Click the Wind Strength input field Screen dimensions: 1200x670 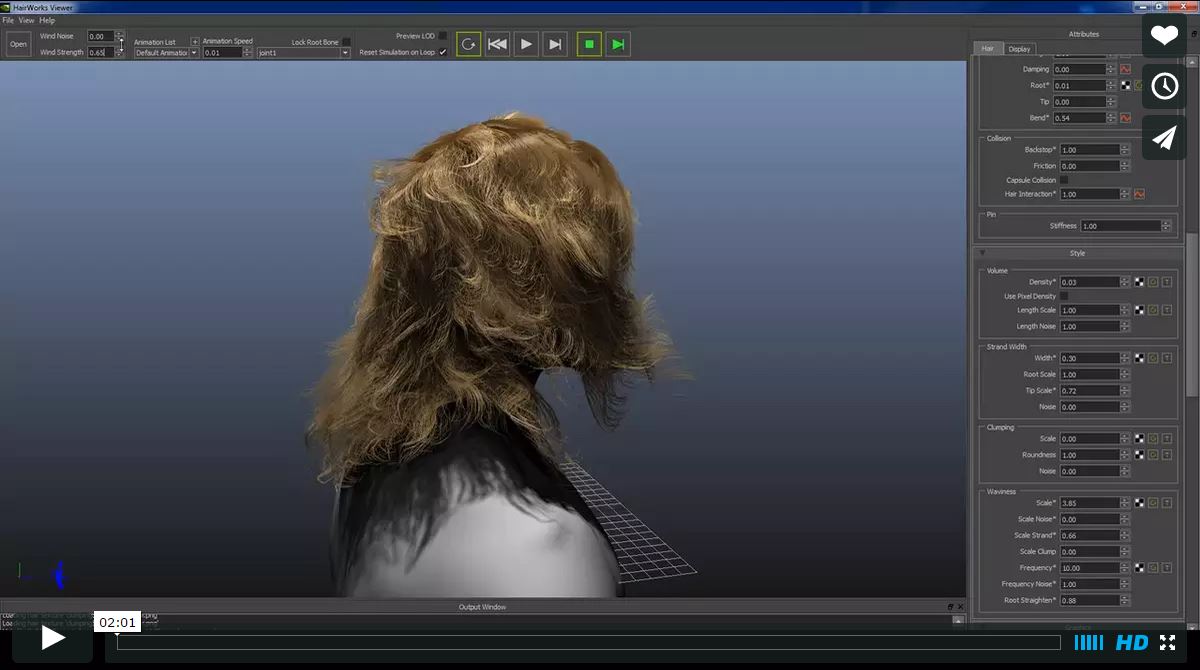point(101,52)
